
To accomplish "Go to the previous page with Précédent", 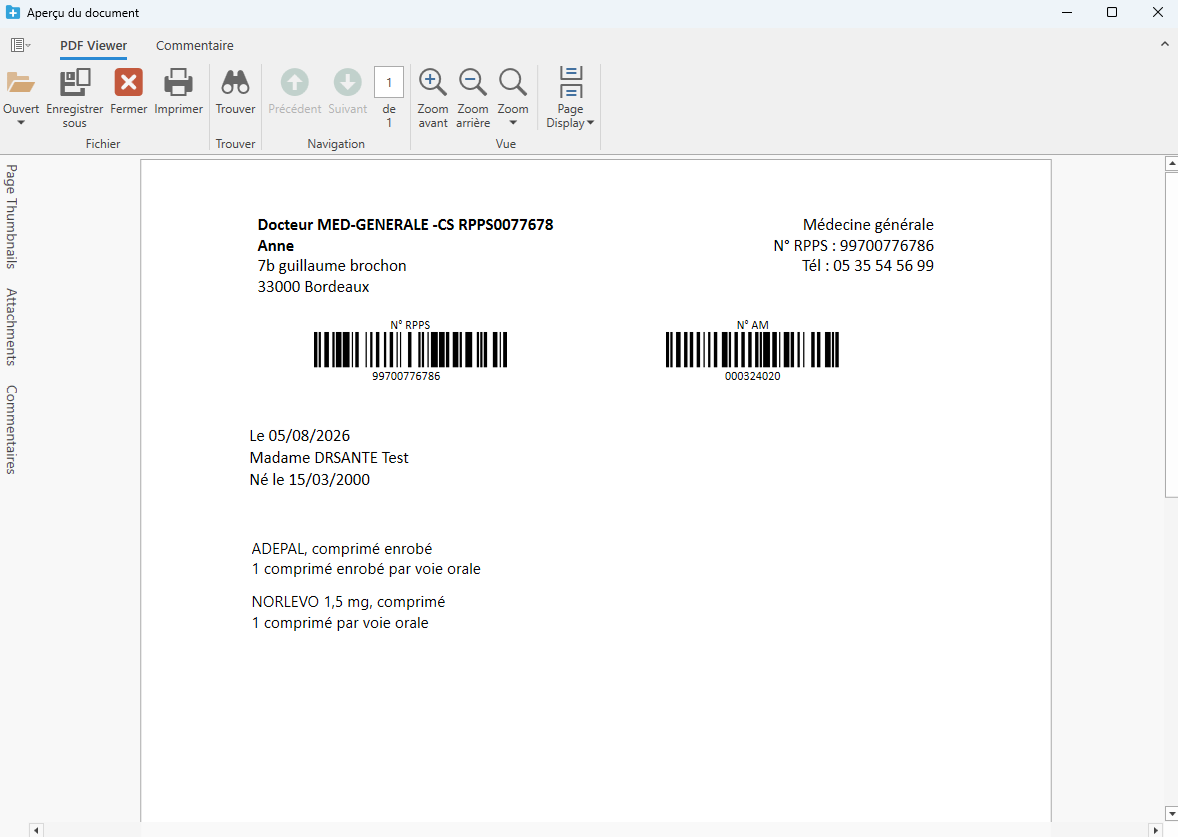I will [x=294, y=83].
